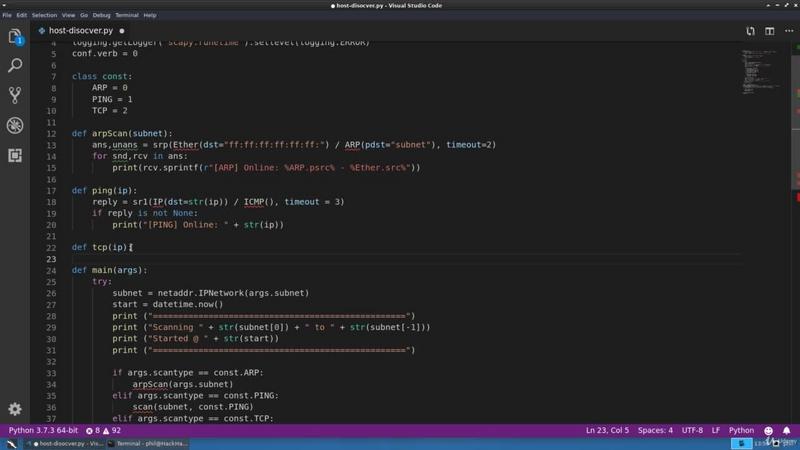The image size is (800, 450).
Task: Open the Manage gear settings icon
Action: click(x=15, y=409)
